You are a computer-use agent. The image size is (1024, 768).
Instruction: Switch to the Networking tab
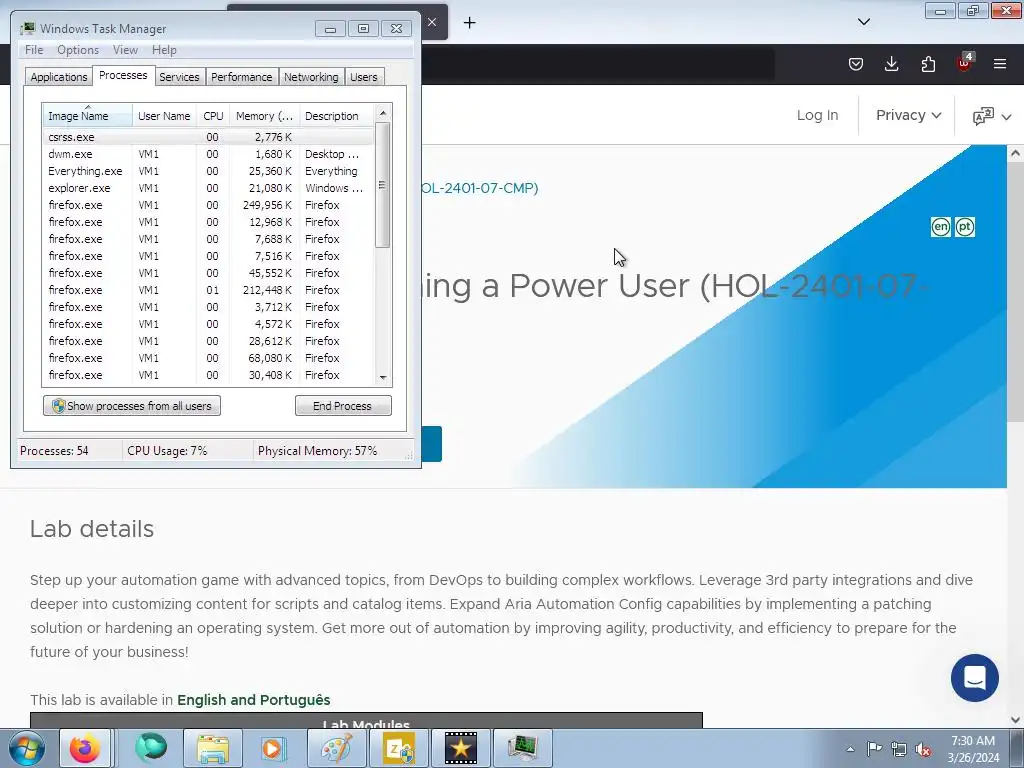[x=311, y=76]
